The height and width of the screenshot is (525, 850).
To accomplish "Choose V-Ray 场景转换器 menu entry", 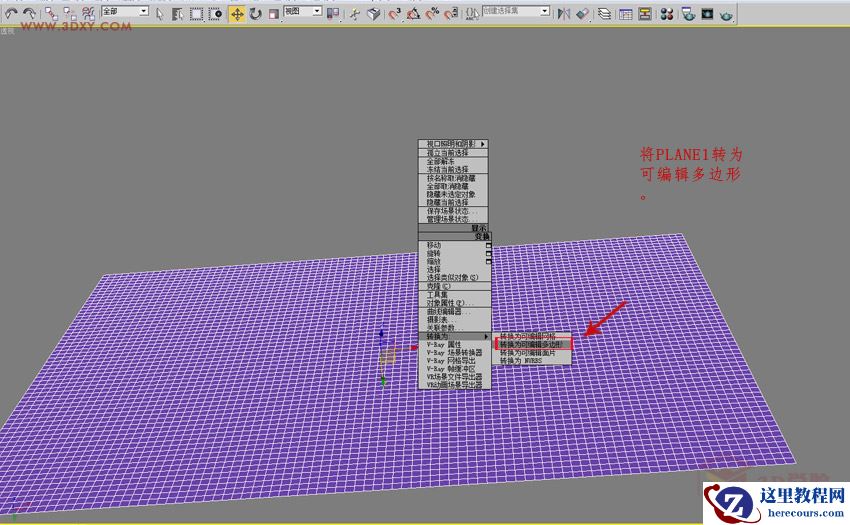I will [454, 353].
